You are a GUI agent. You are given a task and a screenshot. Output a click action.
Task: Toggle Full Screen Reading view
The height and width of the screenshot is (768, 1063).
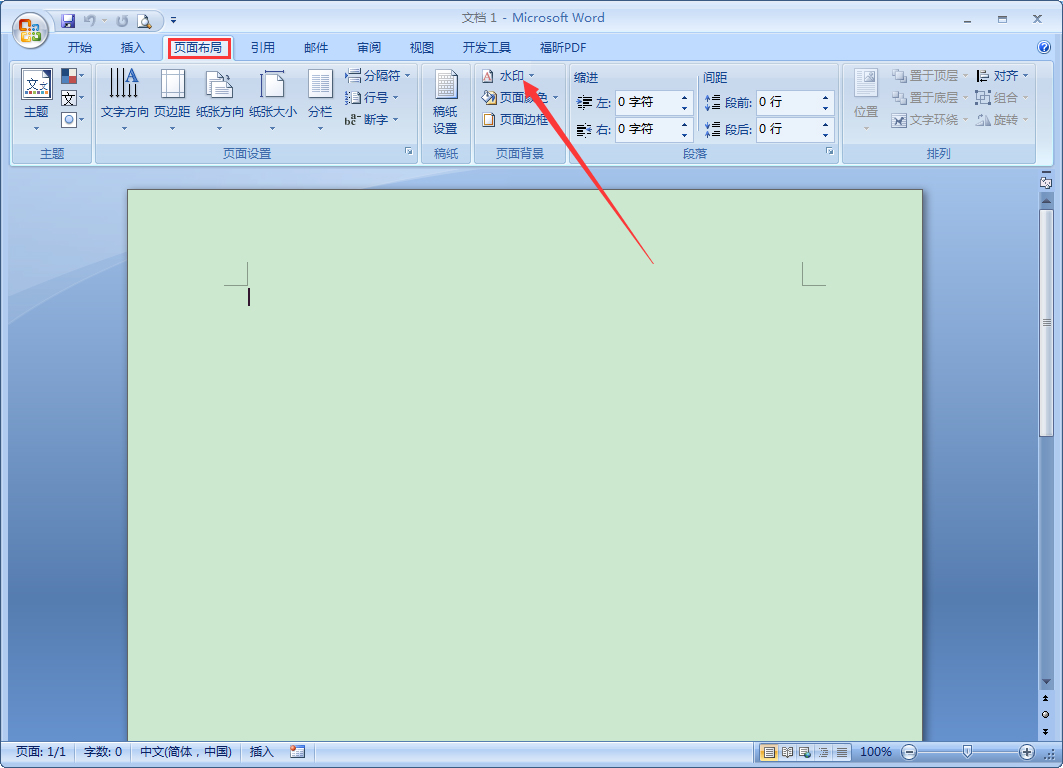click(x=785, y=751)
